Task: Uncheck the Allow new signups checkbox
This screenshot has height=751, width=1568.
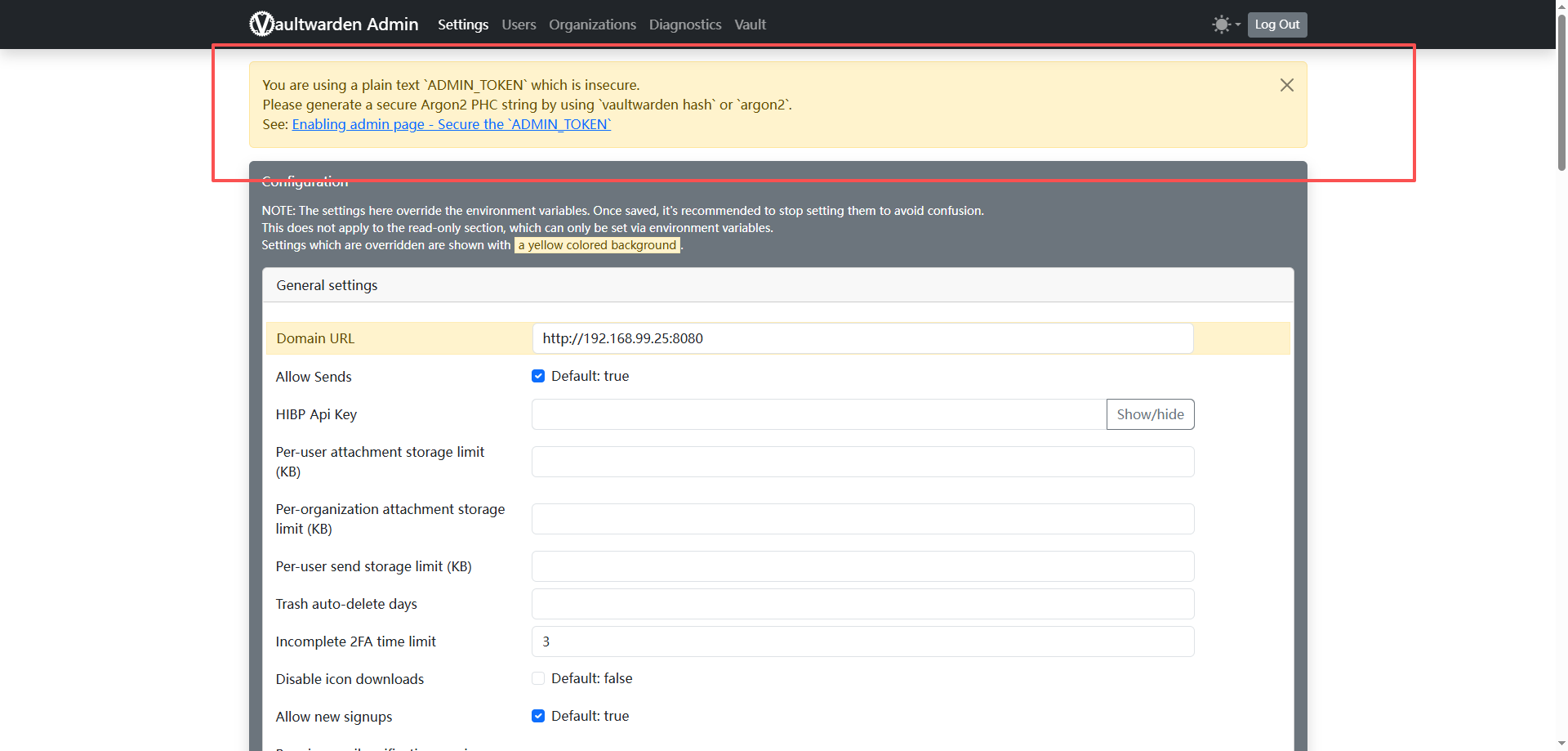Action: (538, 716)
